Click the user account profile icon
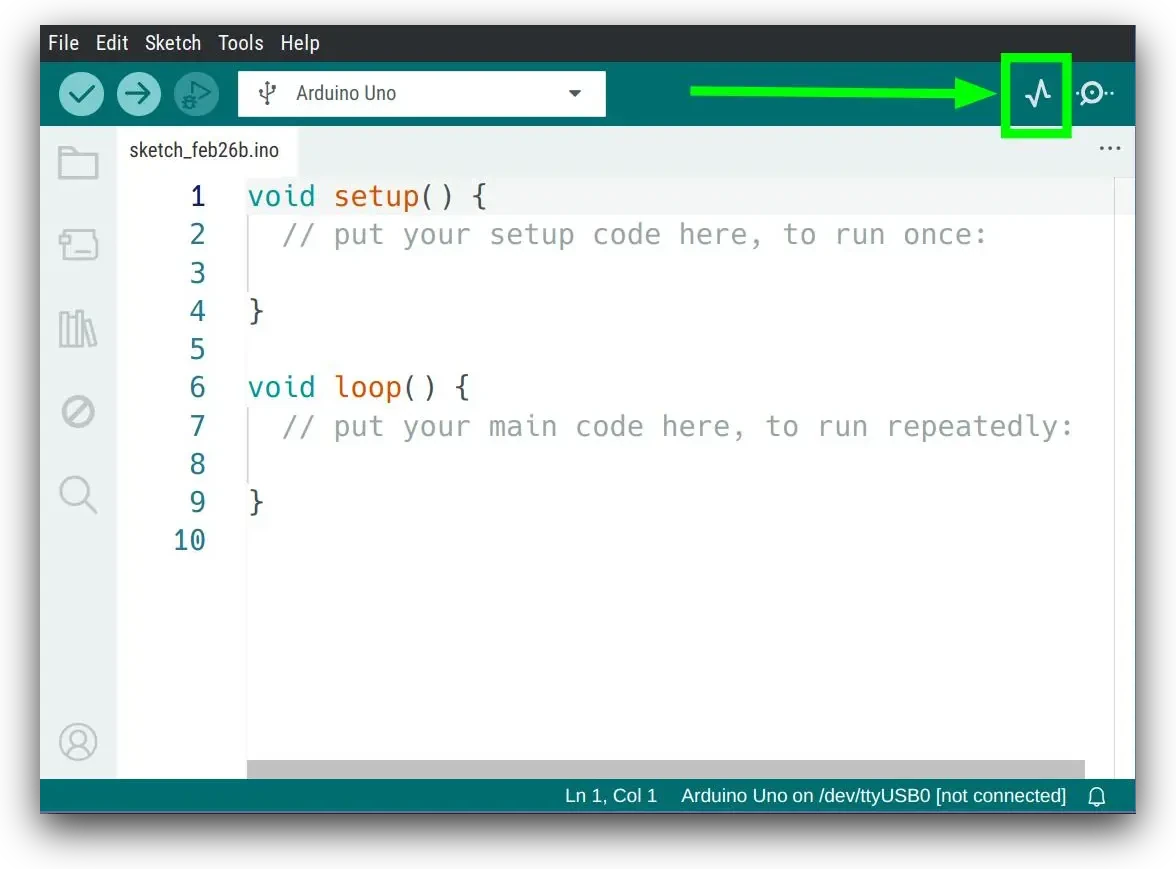Screen dimensions: 1176x869 pyautogui.click(x=78, y=742)
